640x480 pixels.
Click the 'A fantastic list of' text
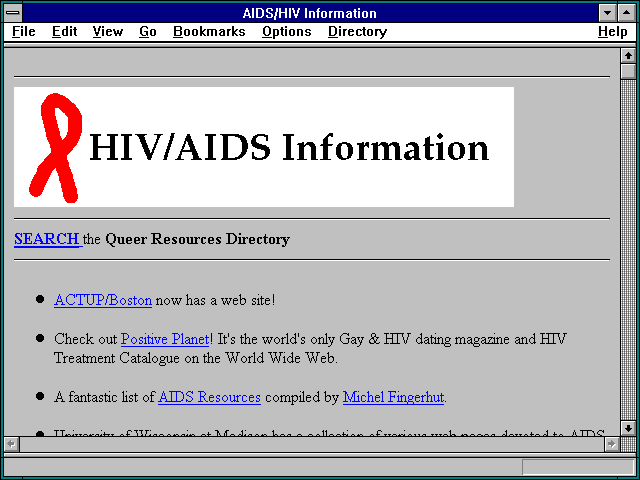(104, 397)
